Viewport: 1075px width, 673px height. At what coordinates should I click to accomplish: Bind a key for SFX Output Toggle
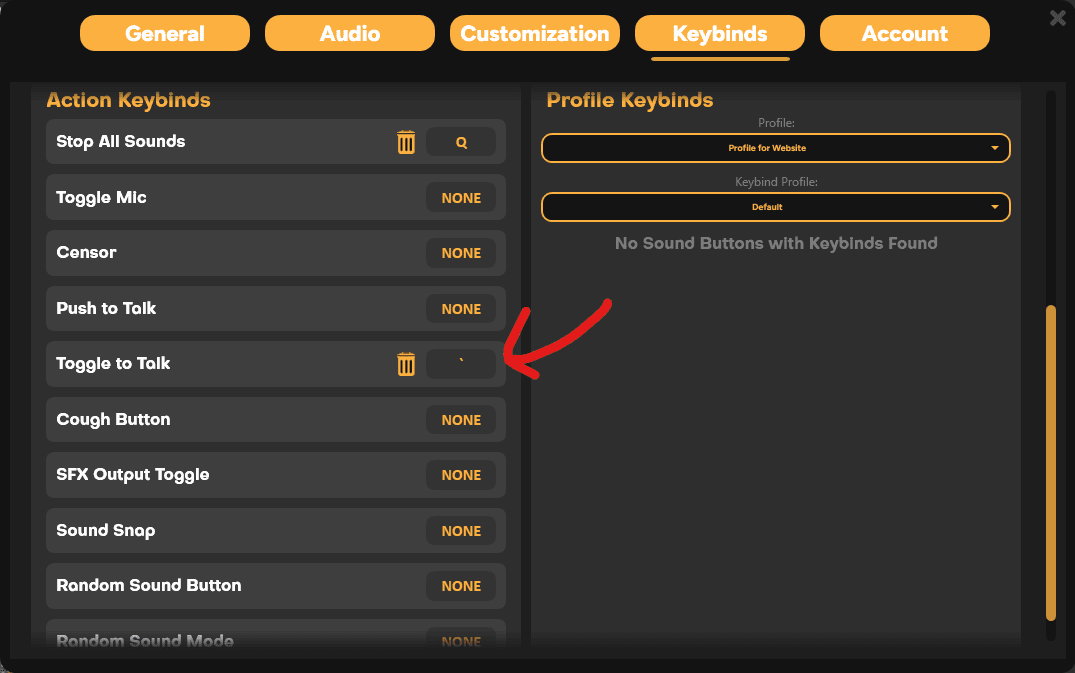(x=461, y=475)
